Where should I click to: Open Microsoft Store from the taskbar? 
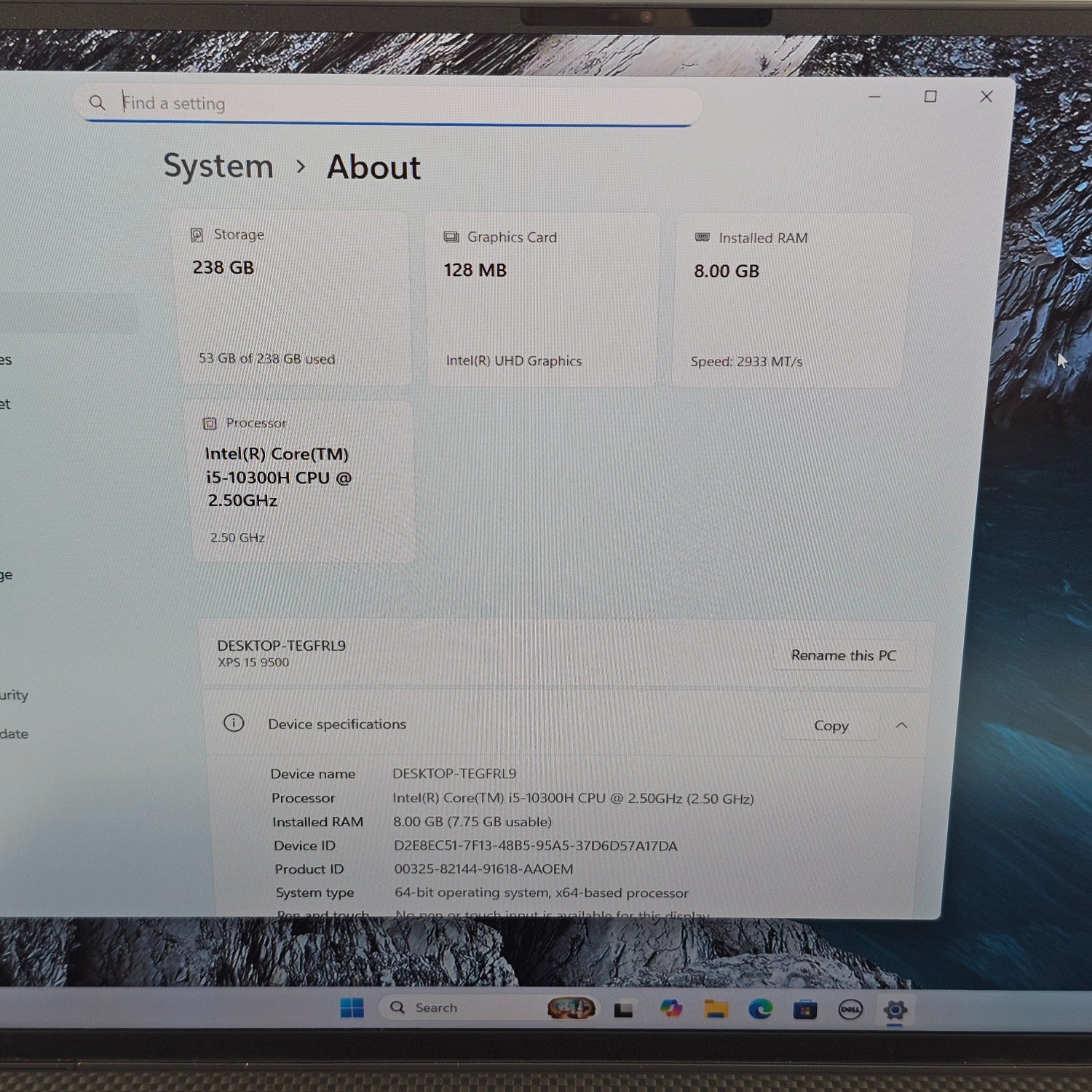coord(804,1010)
